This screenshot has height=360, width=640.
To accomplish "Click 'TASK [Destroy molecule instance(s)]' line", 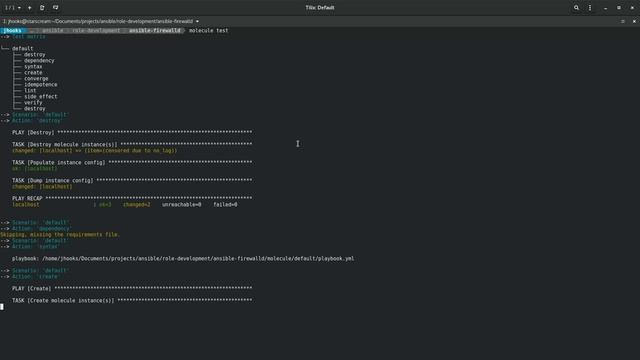I will coord(132,144).
